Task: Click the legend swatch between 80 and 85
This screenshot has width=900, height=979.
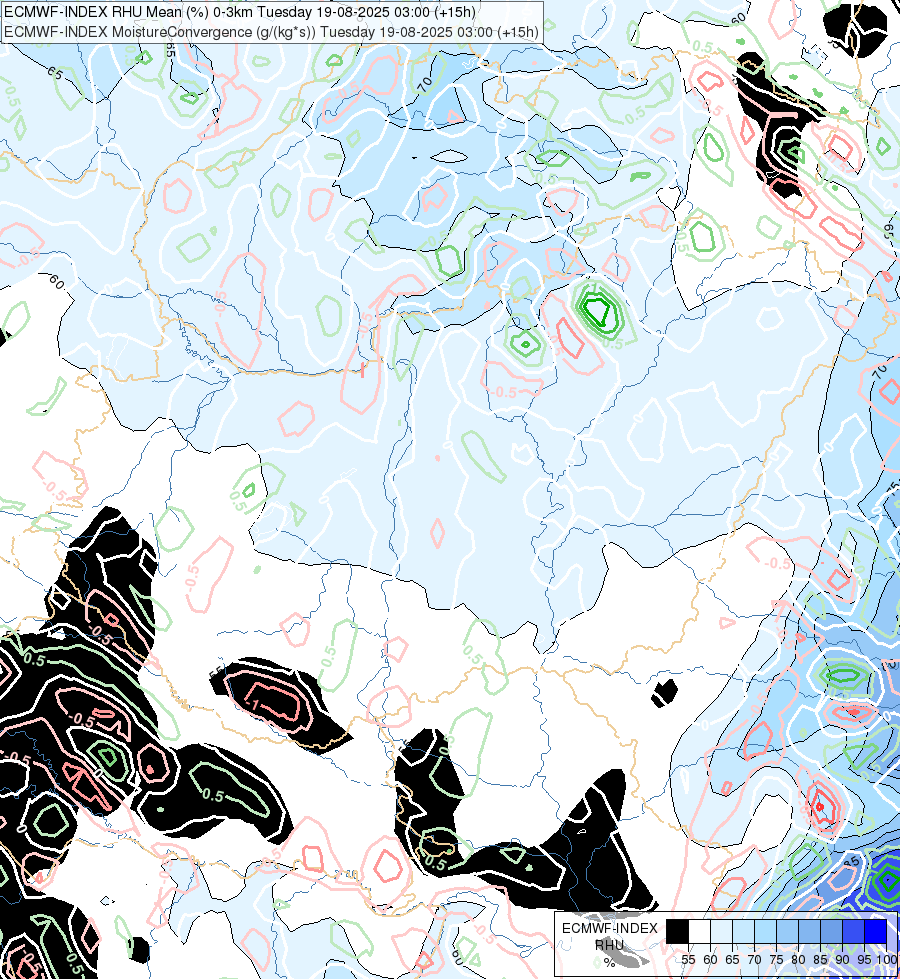Action: click(809, 931)
